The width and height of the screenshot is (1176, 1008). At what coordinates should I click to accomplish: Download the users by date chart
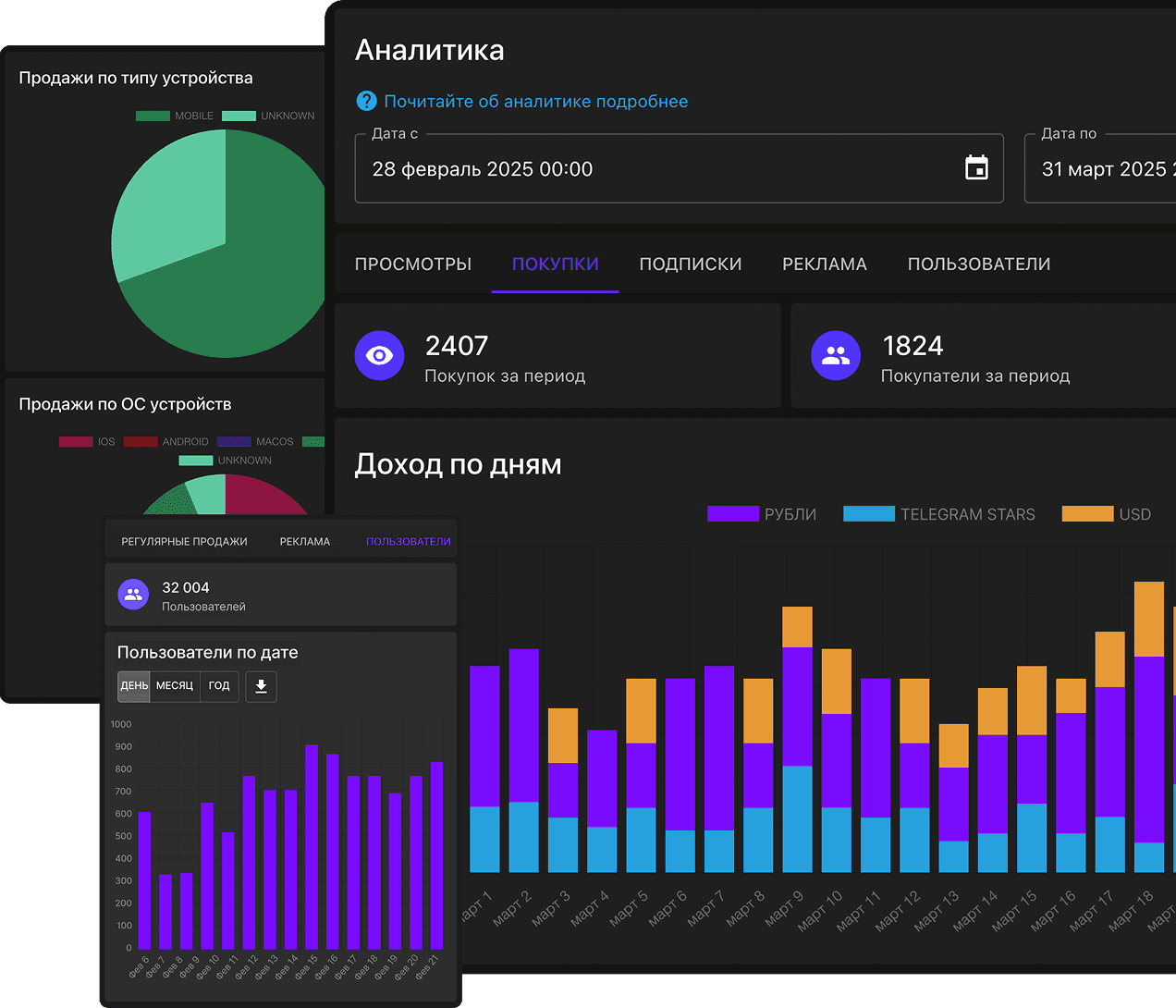click(261, 686)
